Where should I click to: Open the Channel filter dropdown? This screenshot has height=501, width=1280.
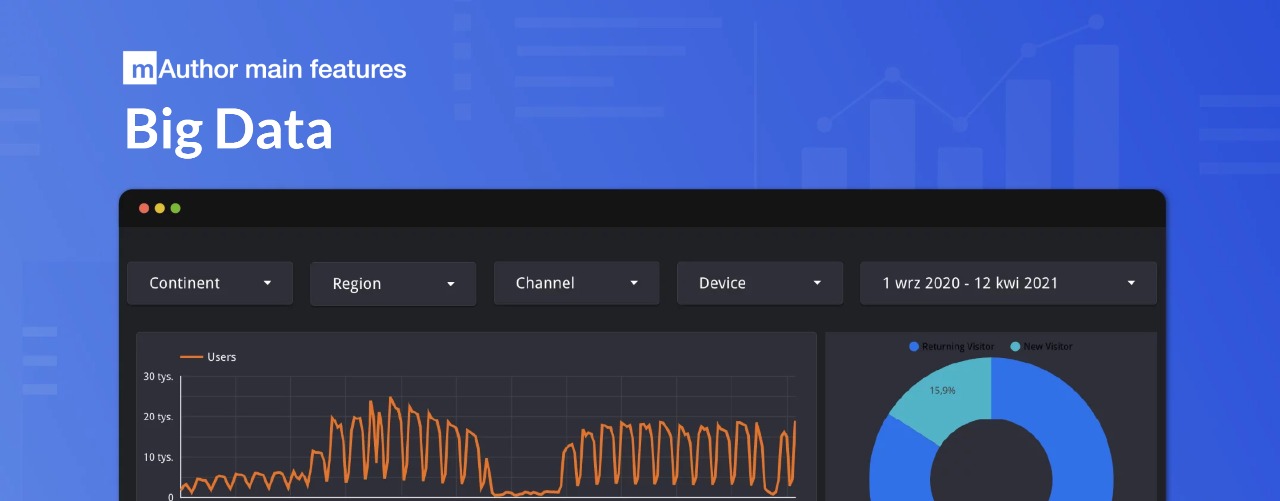[576, 283]
